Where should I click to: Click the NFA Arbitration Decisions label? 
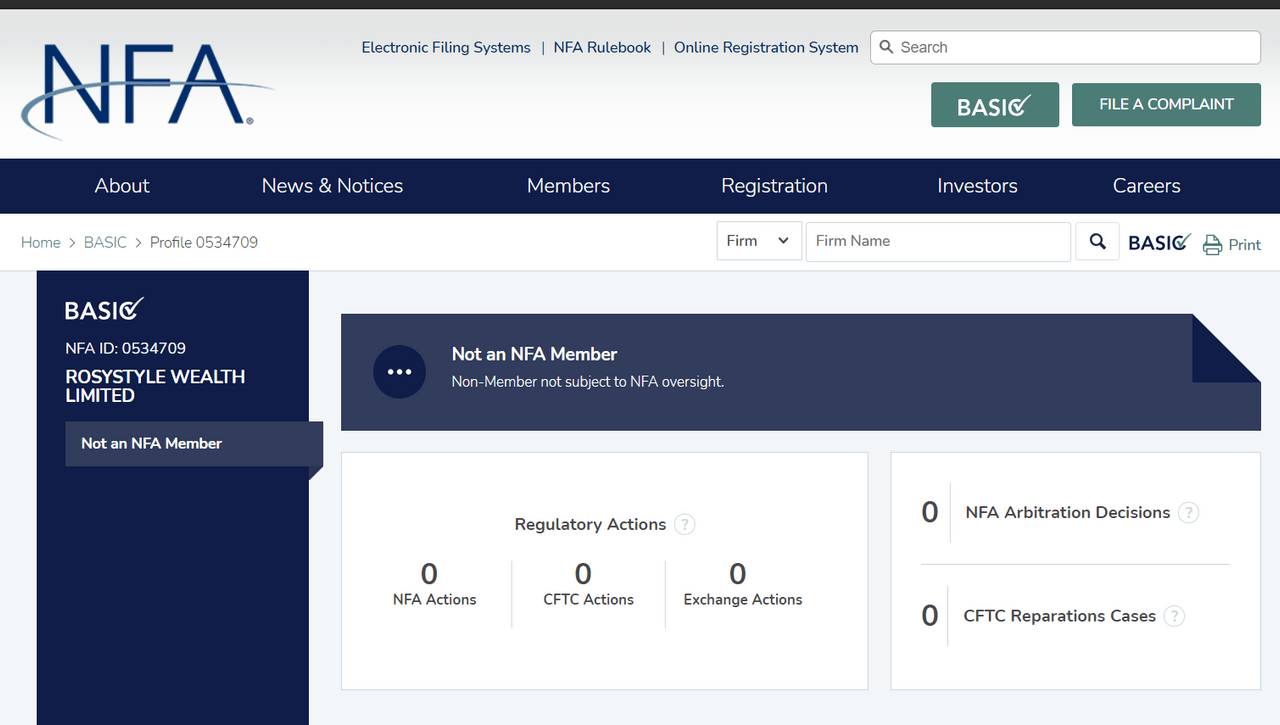pos(1067,512)
